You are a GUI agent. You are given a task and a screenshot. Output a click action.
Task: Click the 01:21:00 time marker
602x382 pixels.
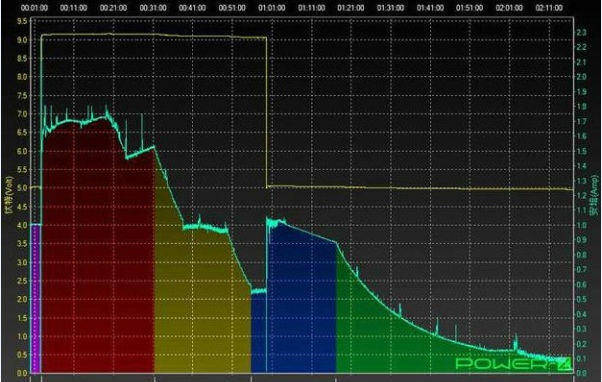point(351,8)
